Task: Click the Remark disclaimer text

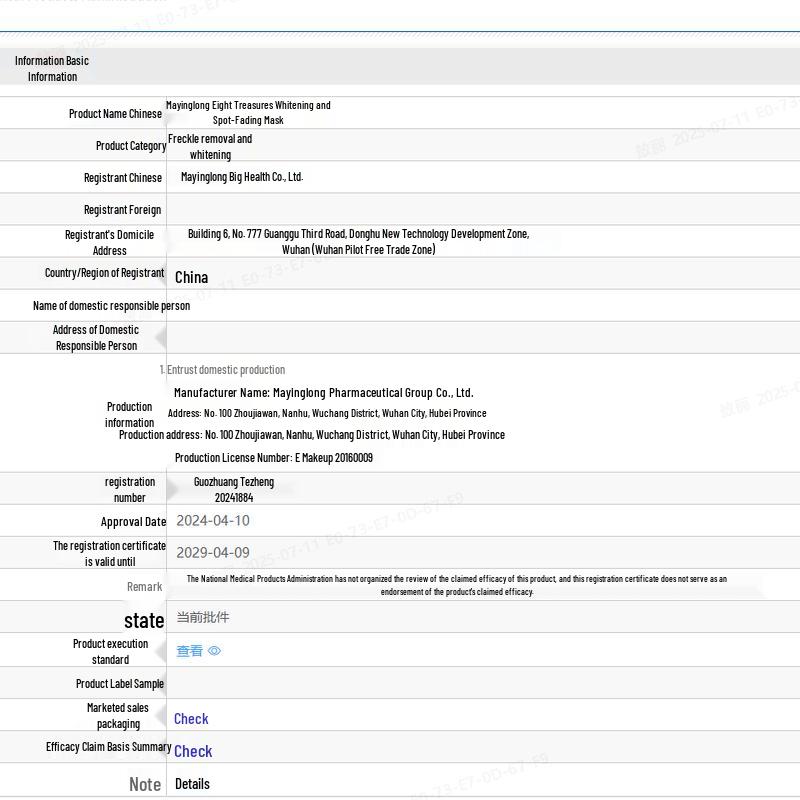Action: [456, 585]
